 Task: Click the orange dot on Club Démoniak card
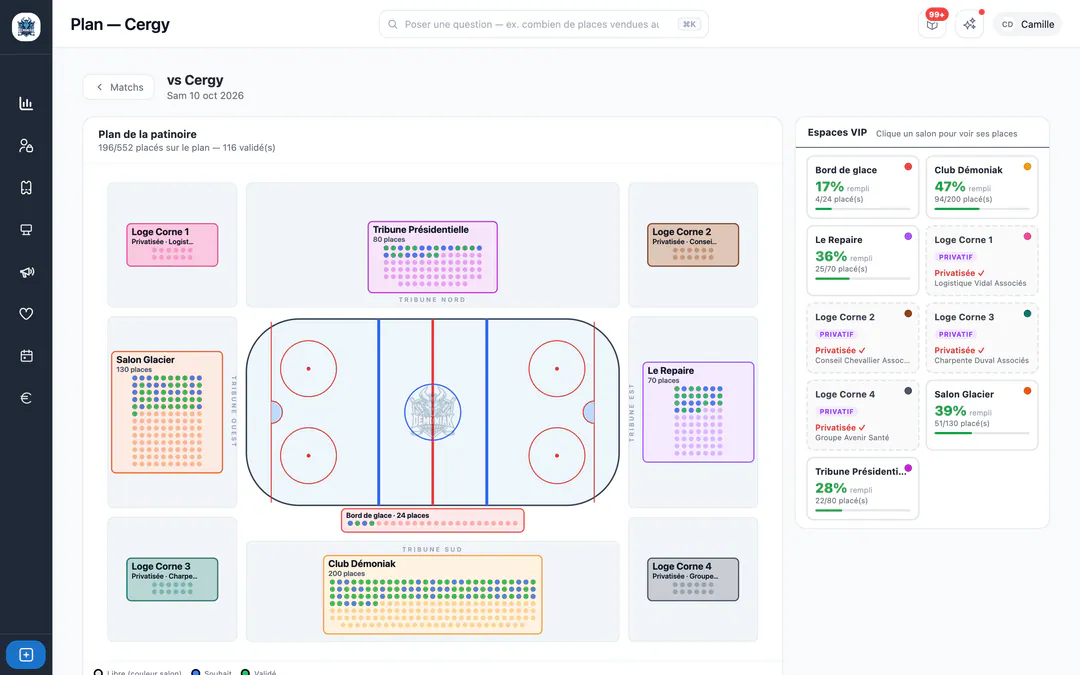(x=1027, y=167)
